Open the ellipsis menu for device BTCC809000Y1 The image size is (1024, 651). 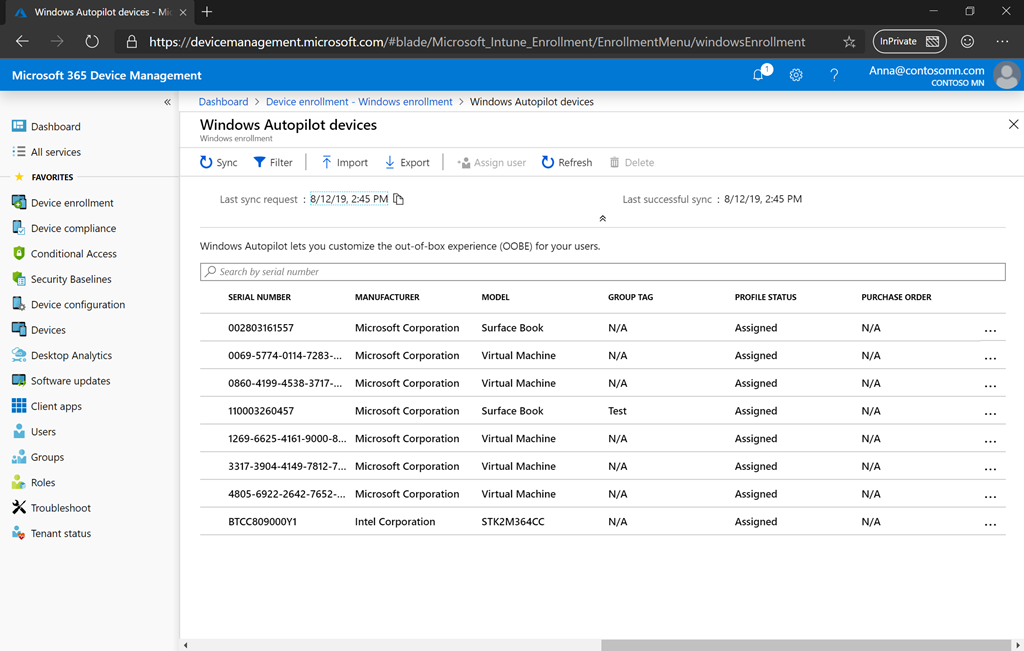pos(991,522)
